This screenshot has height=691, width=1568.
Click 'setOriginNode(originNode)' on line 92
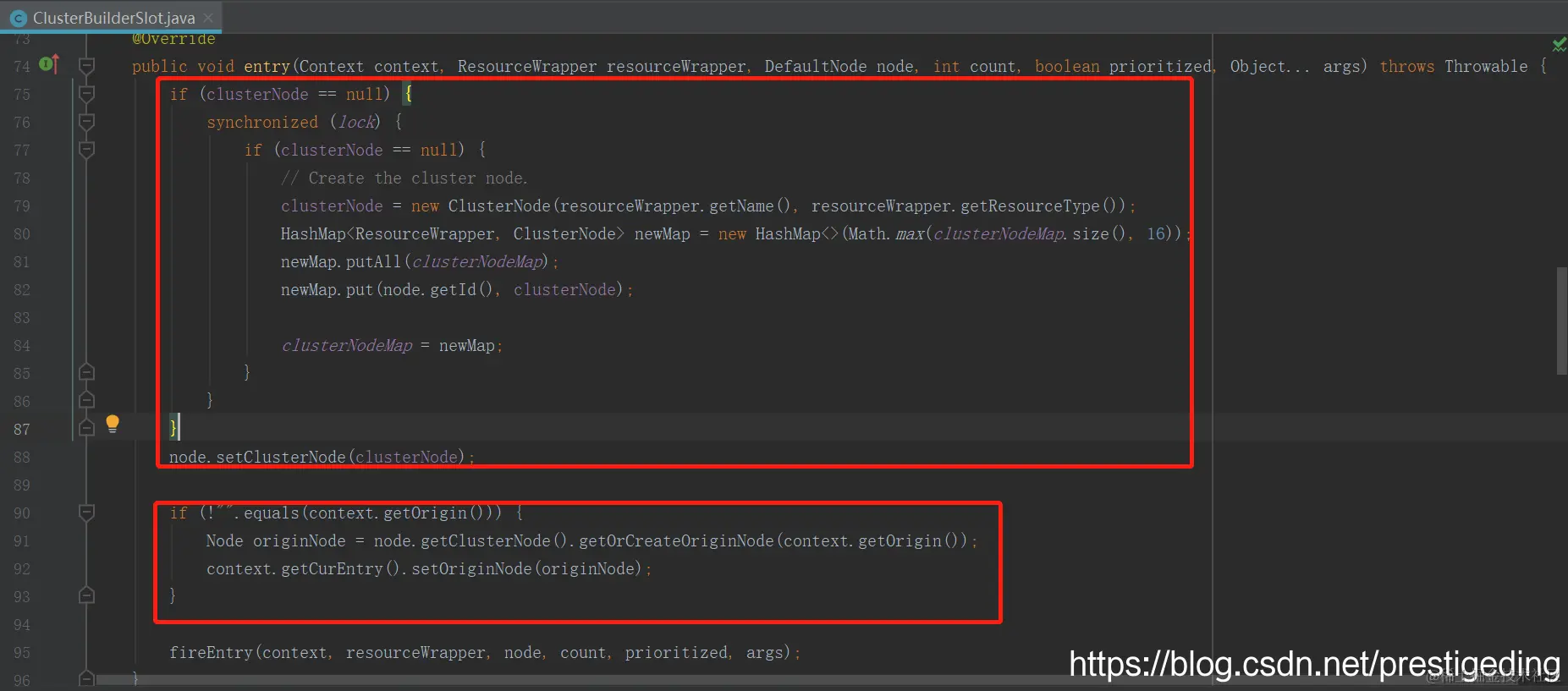tap(526, 569)
